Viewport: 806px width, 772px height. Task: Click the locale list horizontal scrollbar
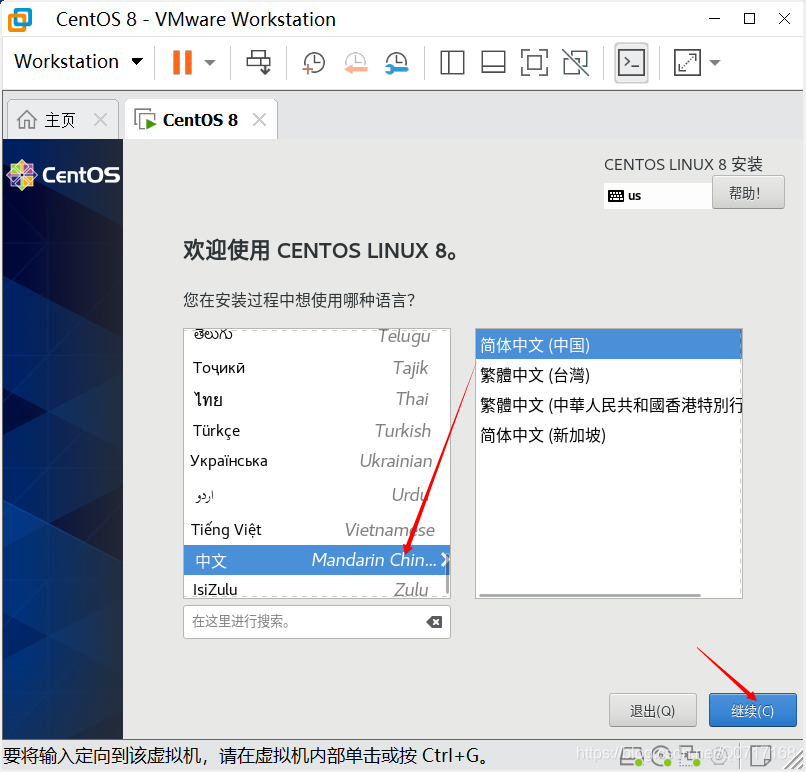coord(590,595)
